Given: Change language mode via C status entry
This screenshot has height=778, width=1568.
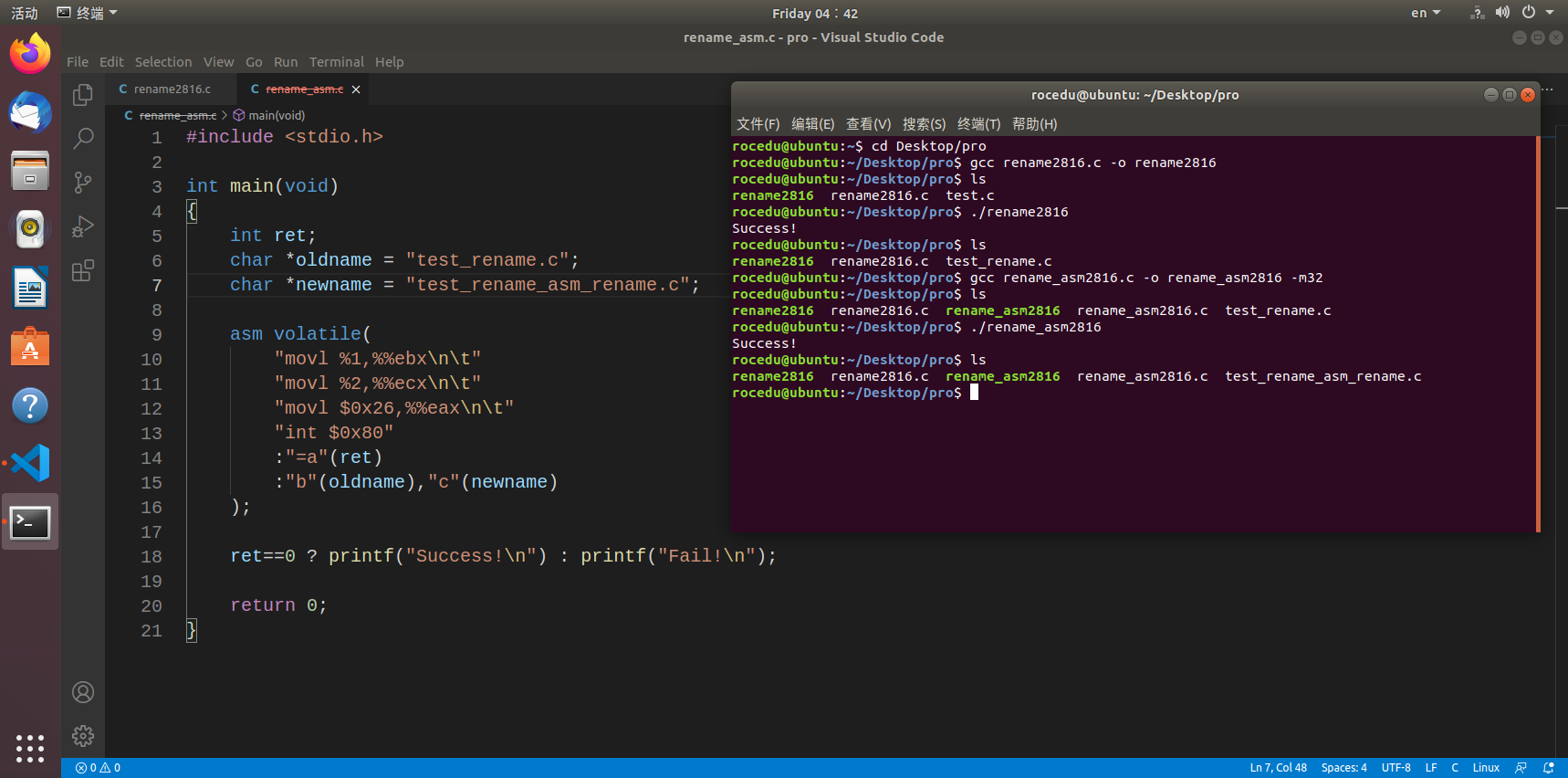Looking at the screenshot, I should [x=1455, y=768].
